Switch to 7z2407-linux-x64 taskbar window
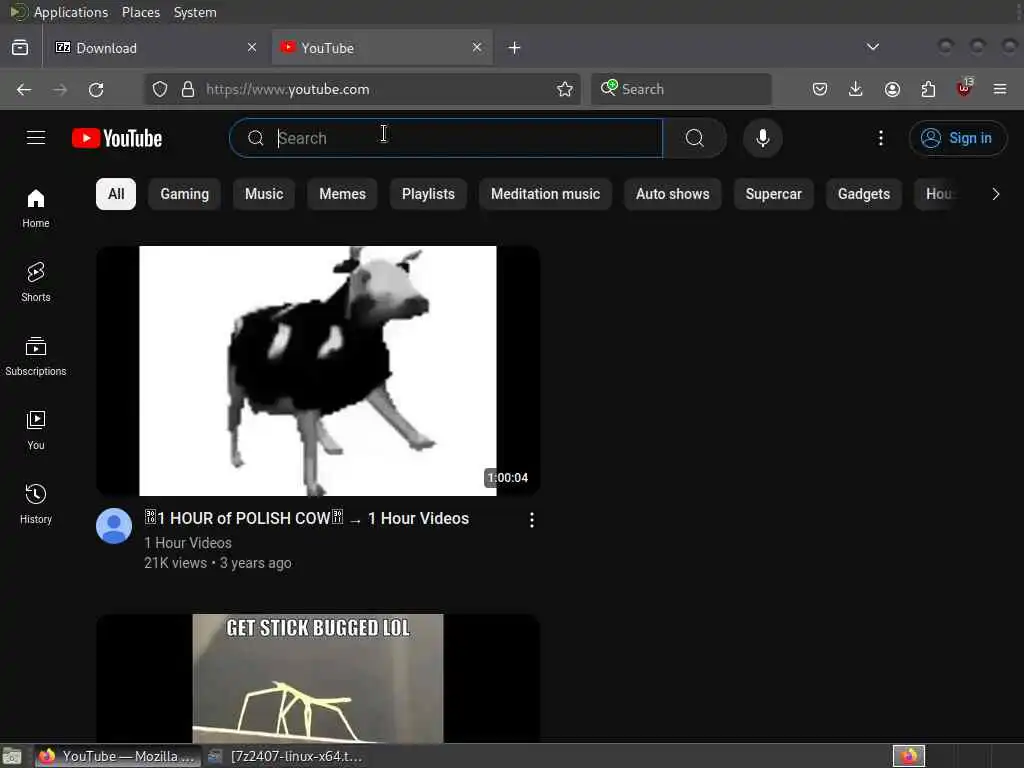 click(286, 756)
